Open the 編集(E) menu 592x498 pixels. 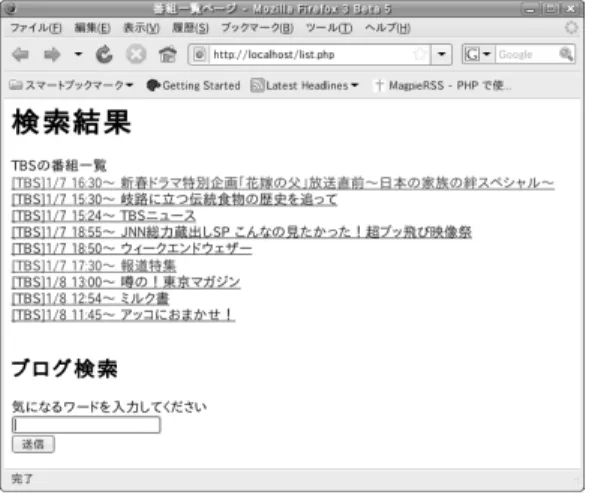(x=92, y=28)
